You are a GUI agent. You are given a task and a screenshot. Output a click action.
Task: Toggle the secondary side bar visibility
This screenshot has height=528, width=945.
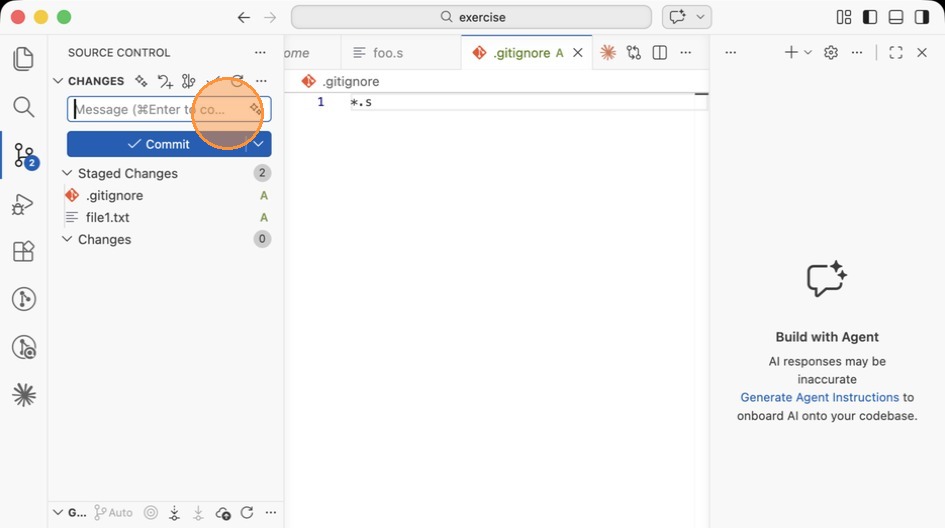tap(922, 17)
